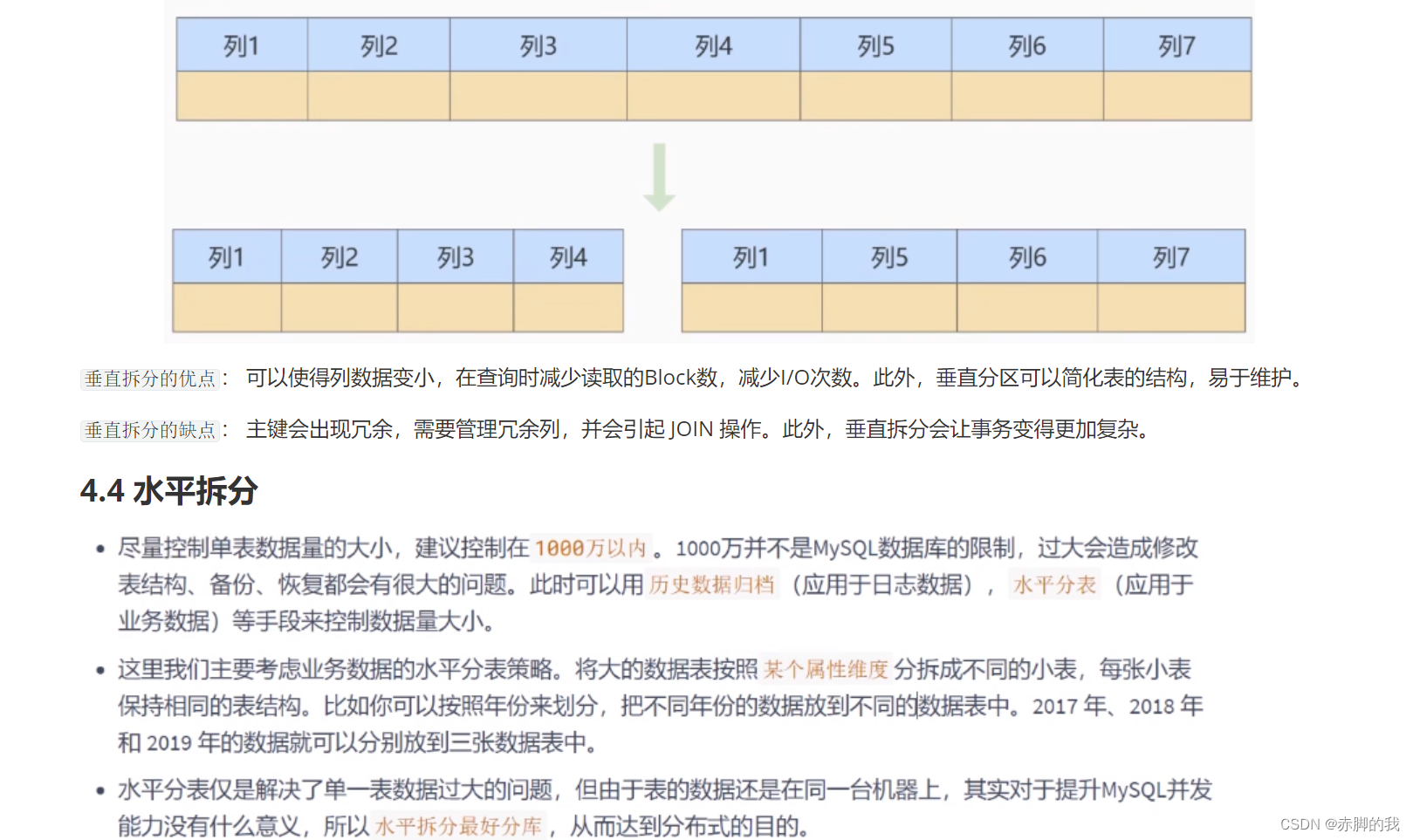Click the highlighted 历史数据归档 term
Screen dimensions: 1413x840
click(x=710, y=585)
